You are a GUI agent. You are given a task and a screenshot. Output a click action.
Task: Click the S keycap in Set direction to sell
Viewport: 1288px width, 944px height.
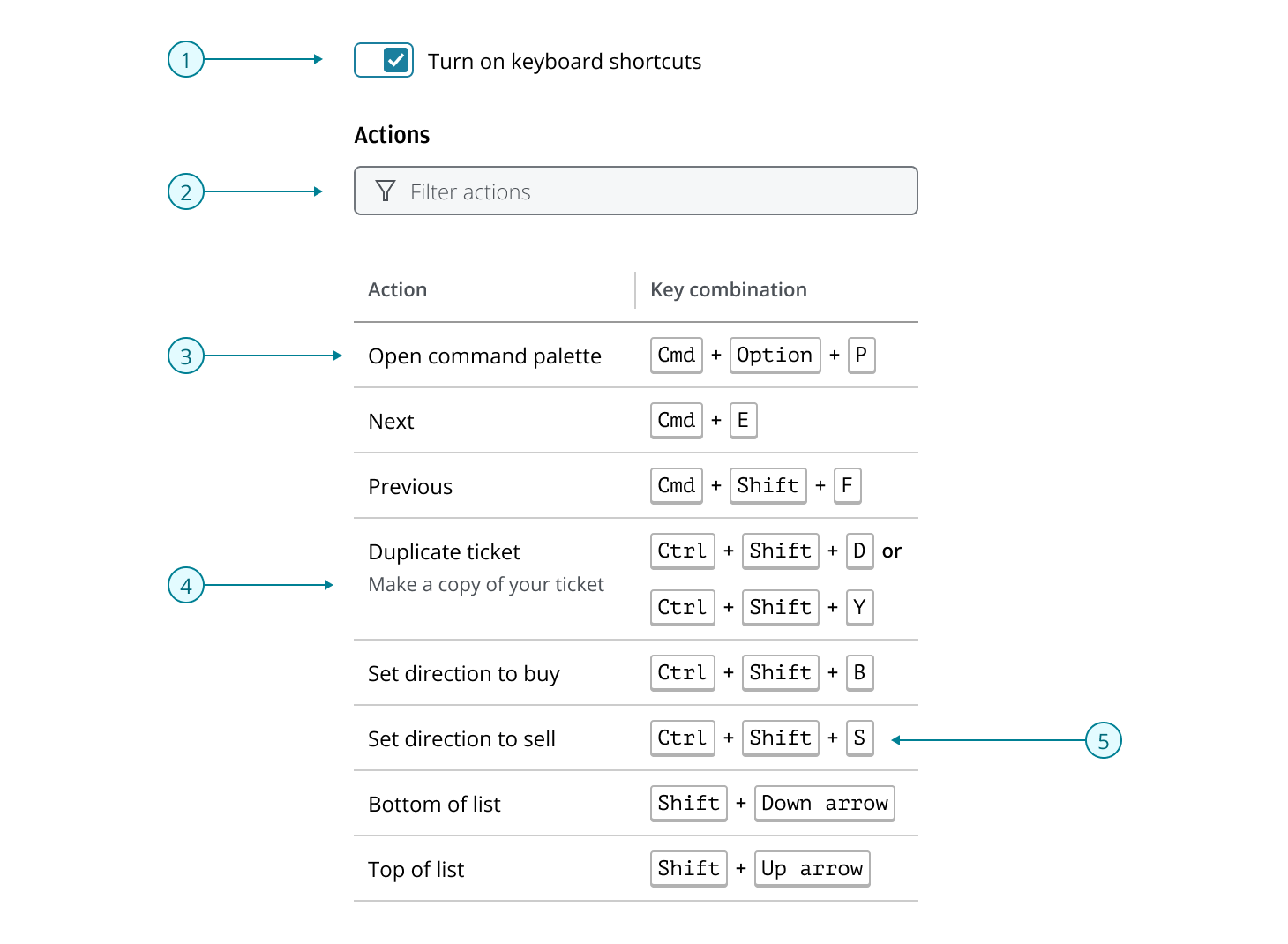pos(859,738)
